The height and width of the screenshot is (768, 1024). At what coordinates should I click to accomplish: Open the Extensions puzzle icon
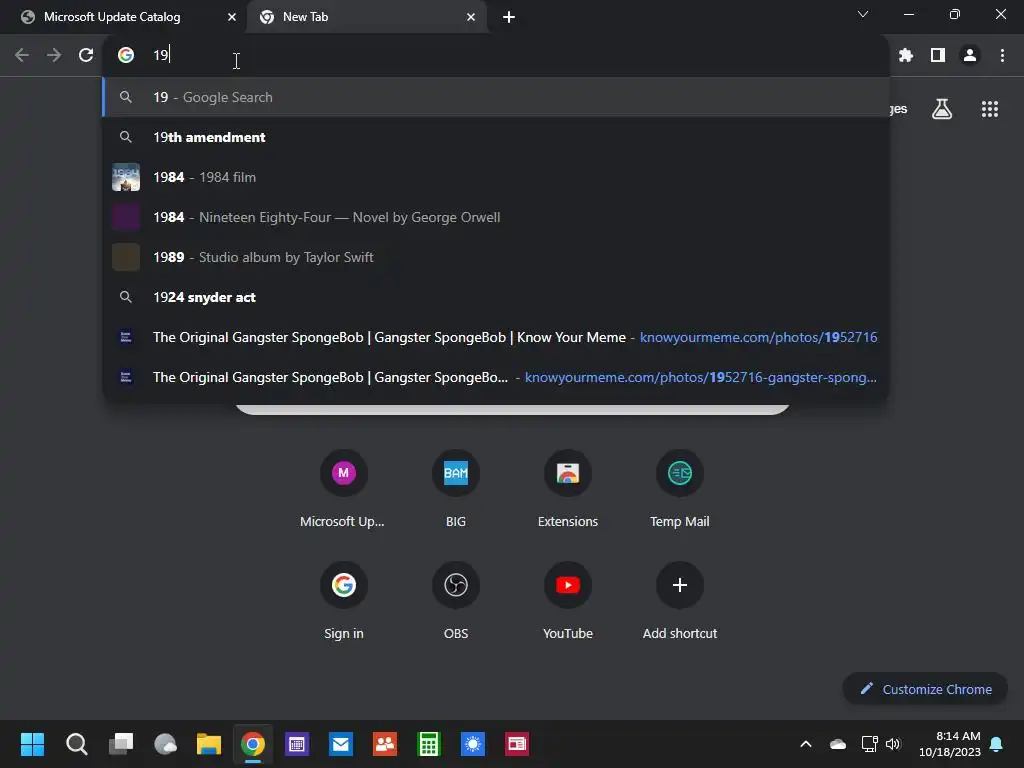pyautogui.click(x=905, y=56)
